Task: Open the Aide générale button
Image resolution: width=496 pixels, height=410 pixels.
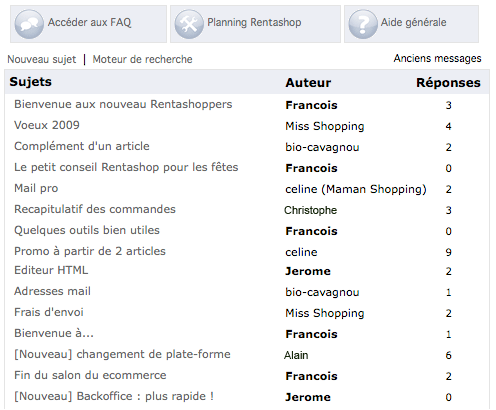Action: click(412, 24)
